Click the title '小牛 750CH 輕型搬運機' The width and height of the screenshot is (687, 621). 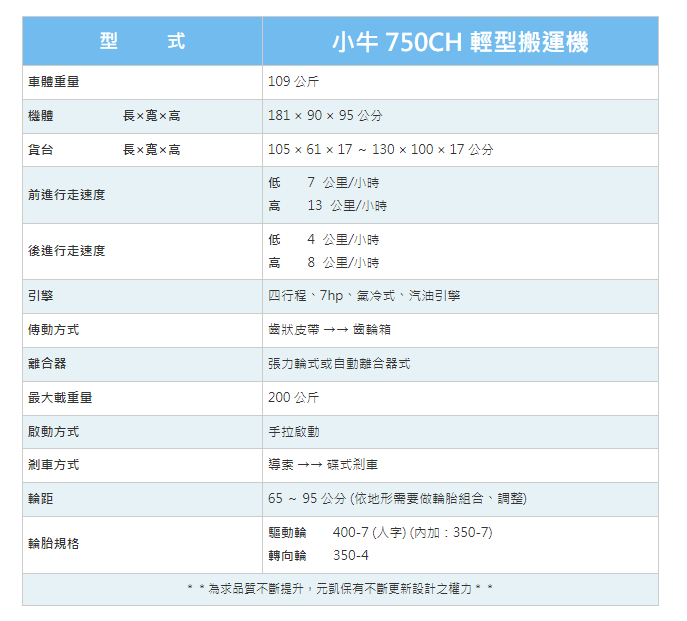pyautogui.click(x=460, y=42)
